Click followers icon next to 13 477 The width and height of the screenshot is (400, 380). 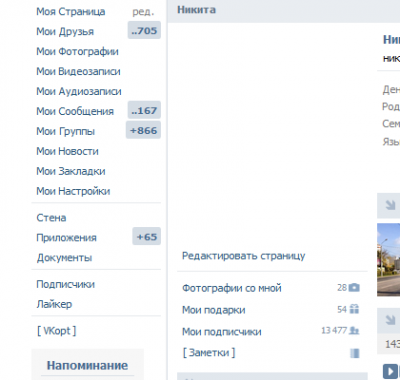pos(354,331)
